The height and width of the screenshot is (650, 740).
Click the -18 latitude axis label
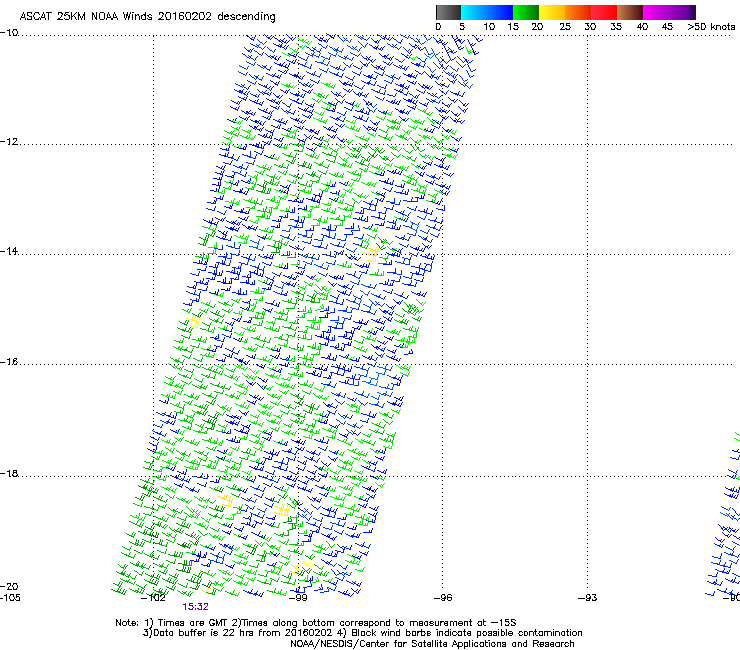pyautogui.click(x=9, y=473)
